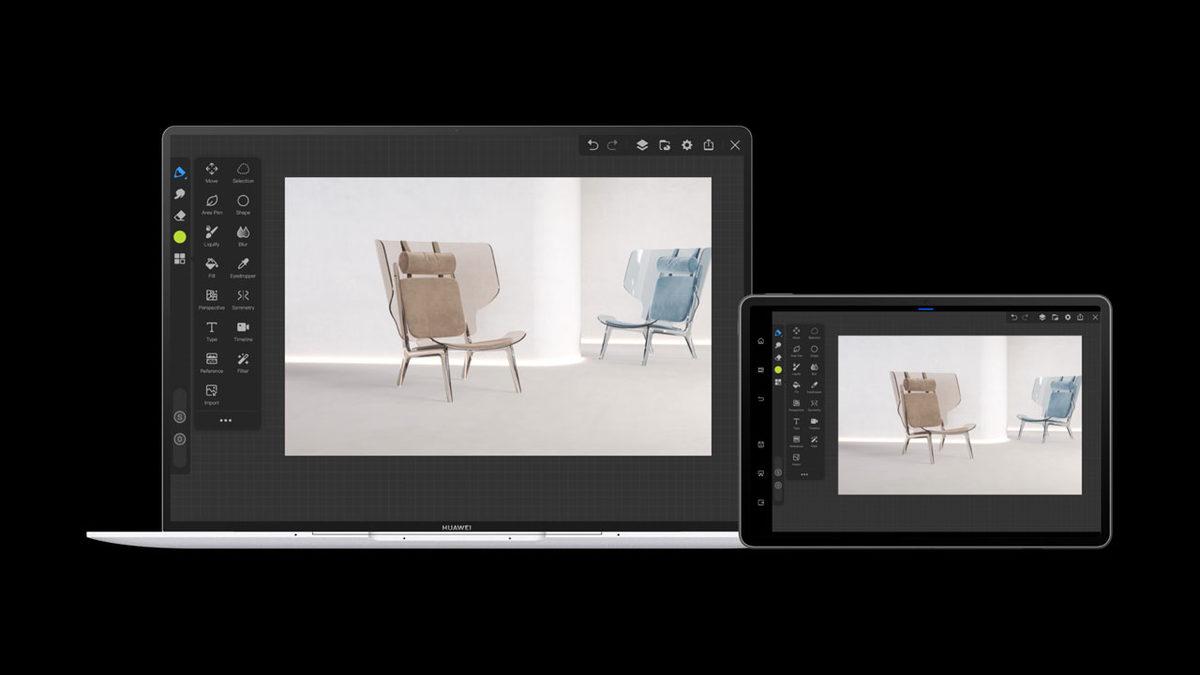The width and height of the screenshot is (1200, 675).
Task: Share the artwork using the export button
Action: coord(709,145)
